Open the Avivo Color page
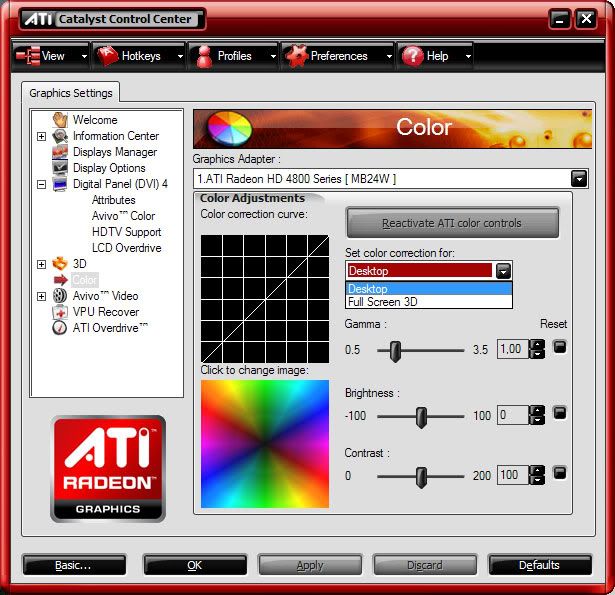 point(123,216)
